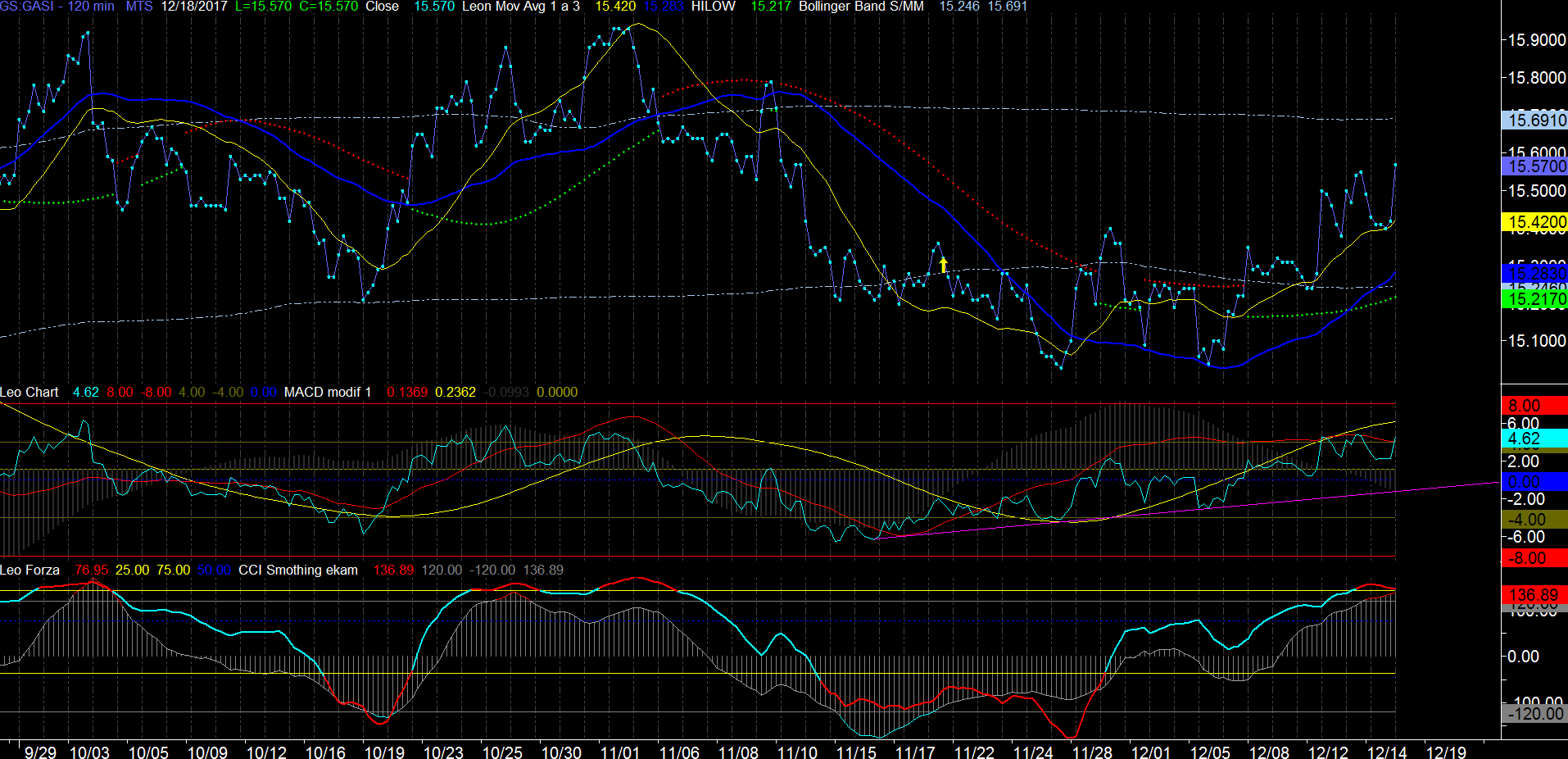Click the 11/17 date on time axis
This screenshot has width=1568, height=759.
point(915,752)
